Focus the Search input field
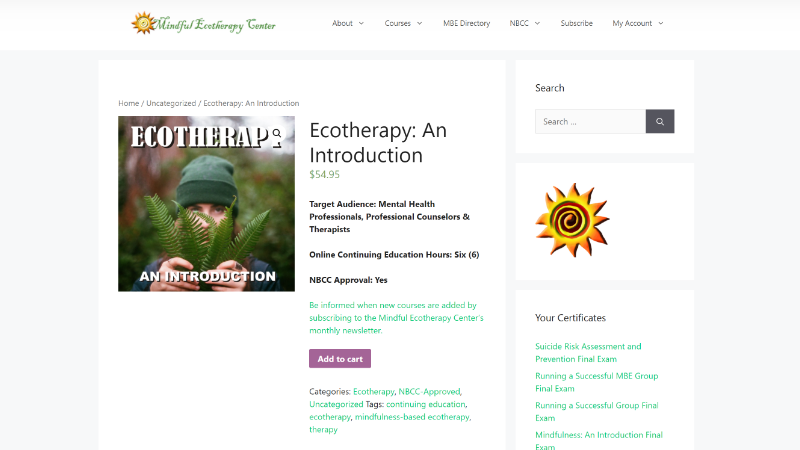 [x=590, y=121]
